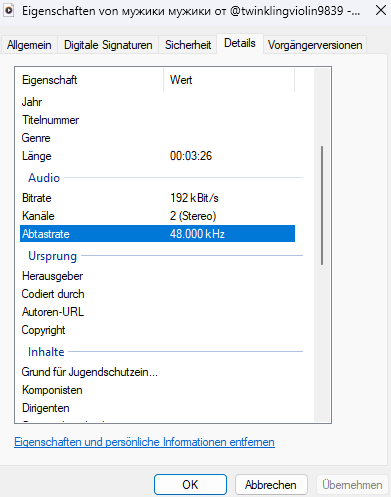Open the Digitale Signaturen tab
The width and height of the screenshot is (391, 497).
(108, 45)
